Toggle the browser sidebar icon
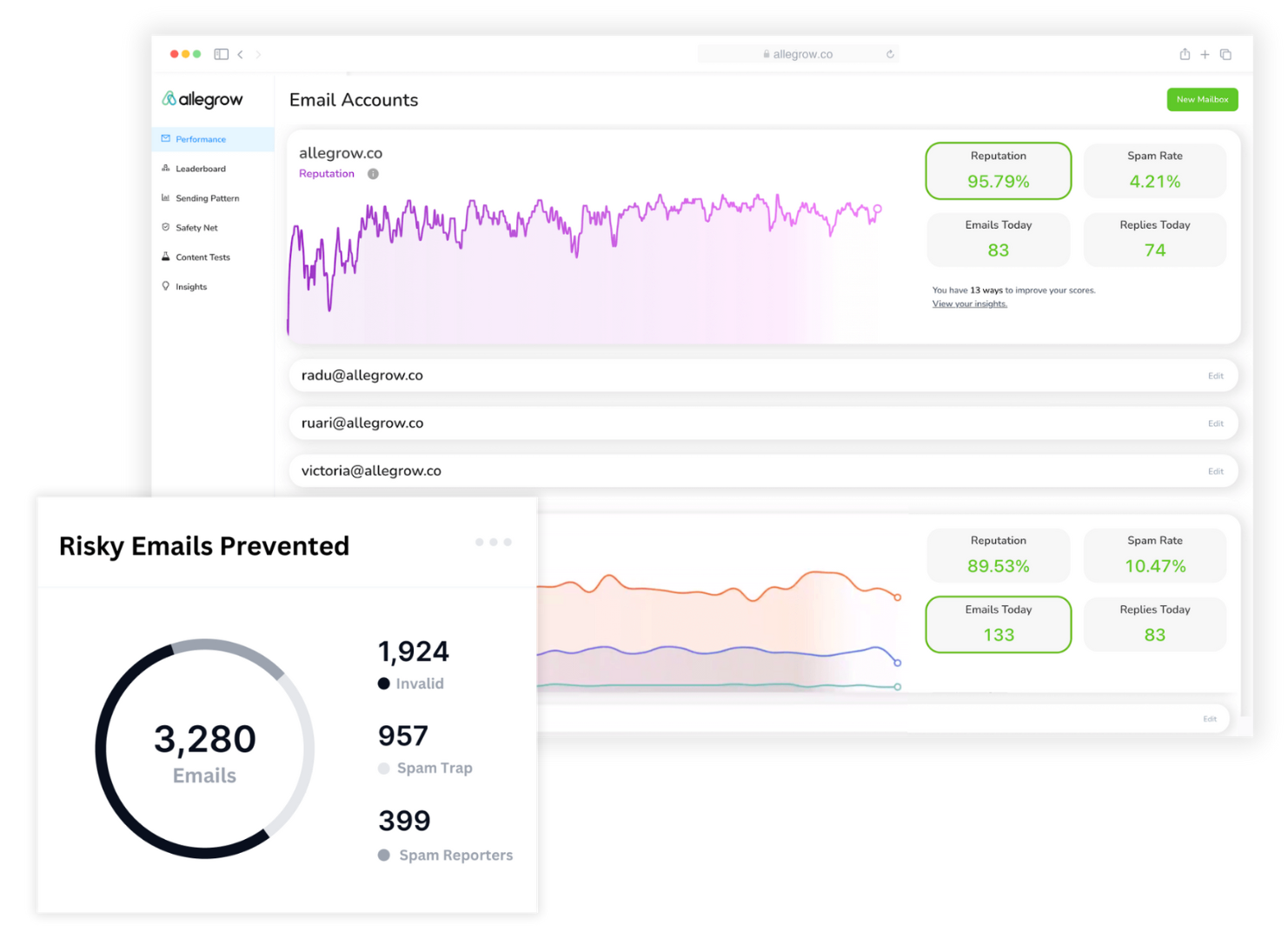 coord(222,54)
